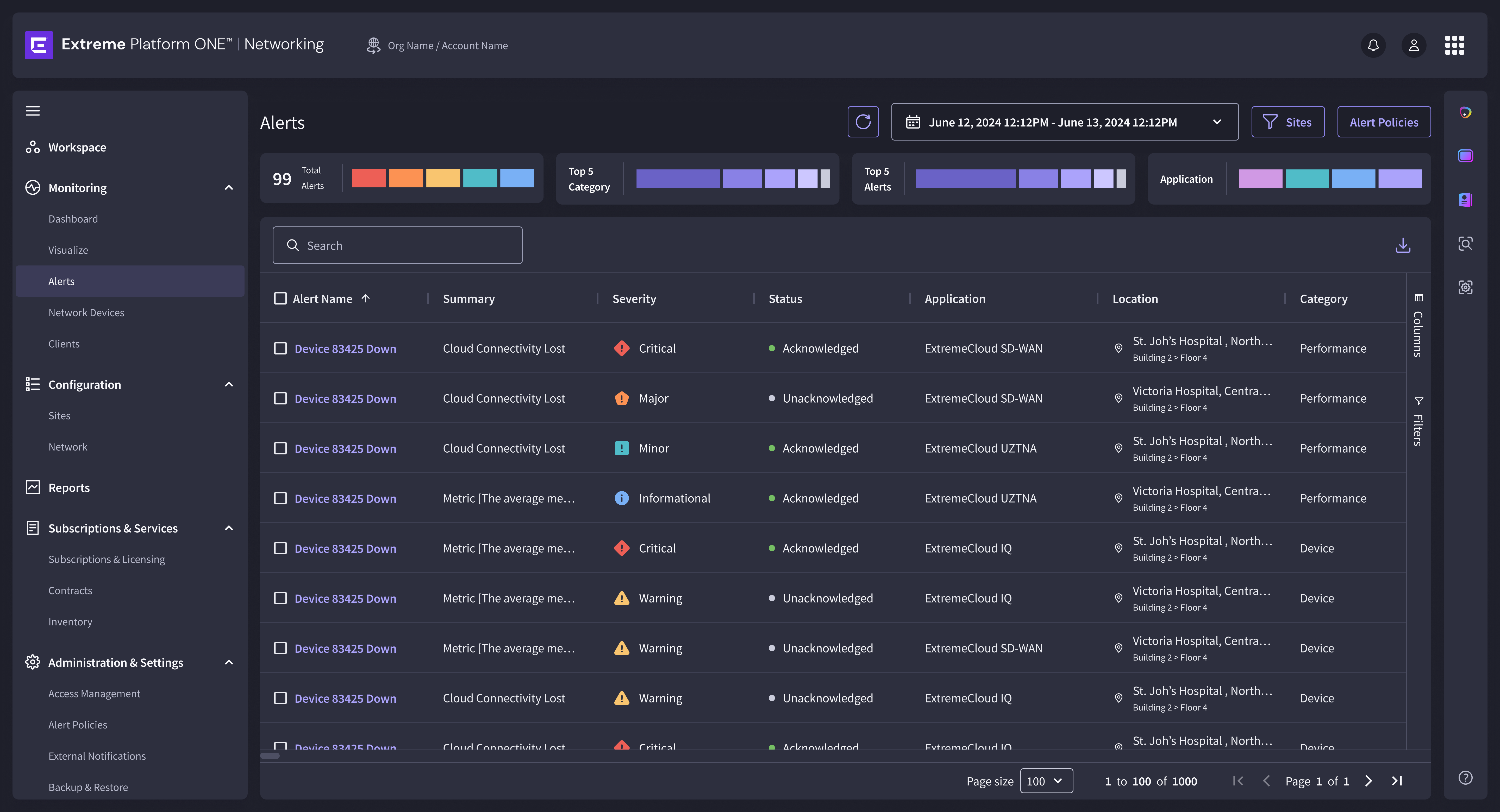Click the location pin in Minor row

(x=1118, y=448)
